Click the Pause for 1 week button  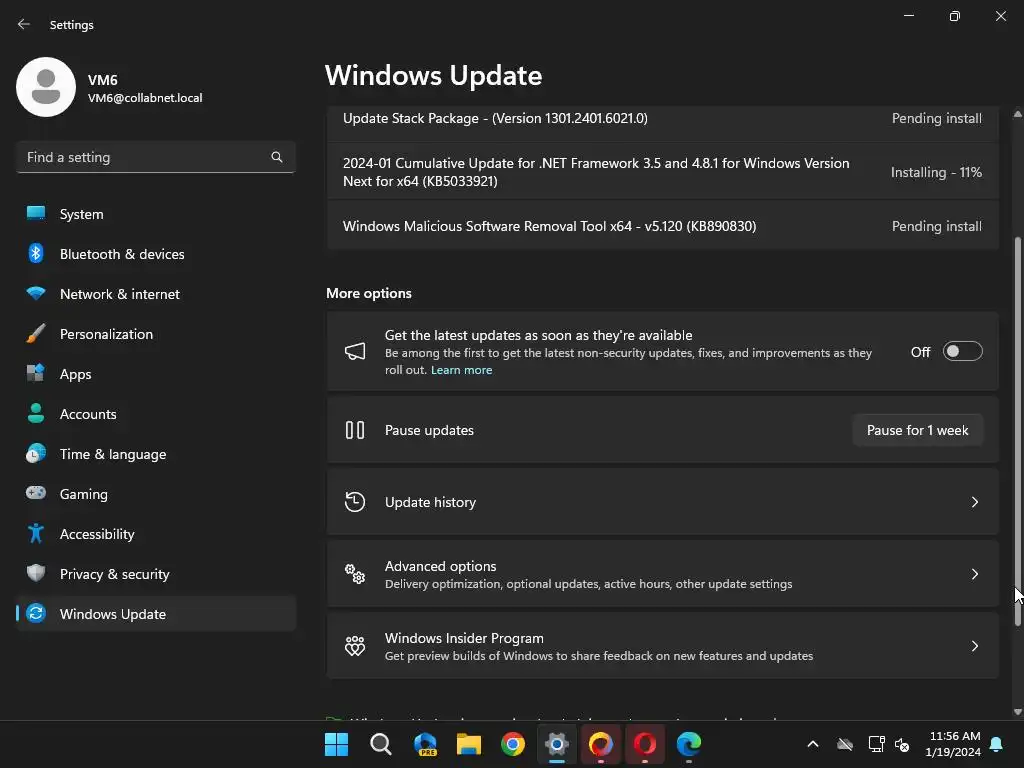tap(918, 430)
